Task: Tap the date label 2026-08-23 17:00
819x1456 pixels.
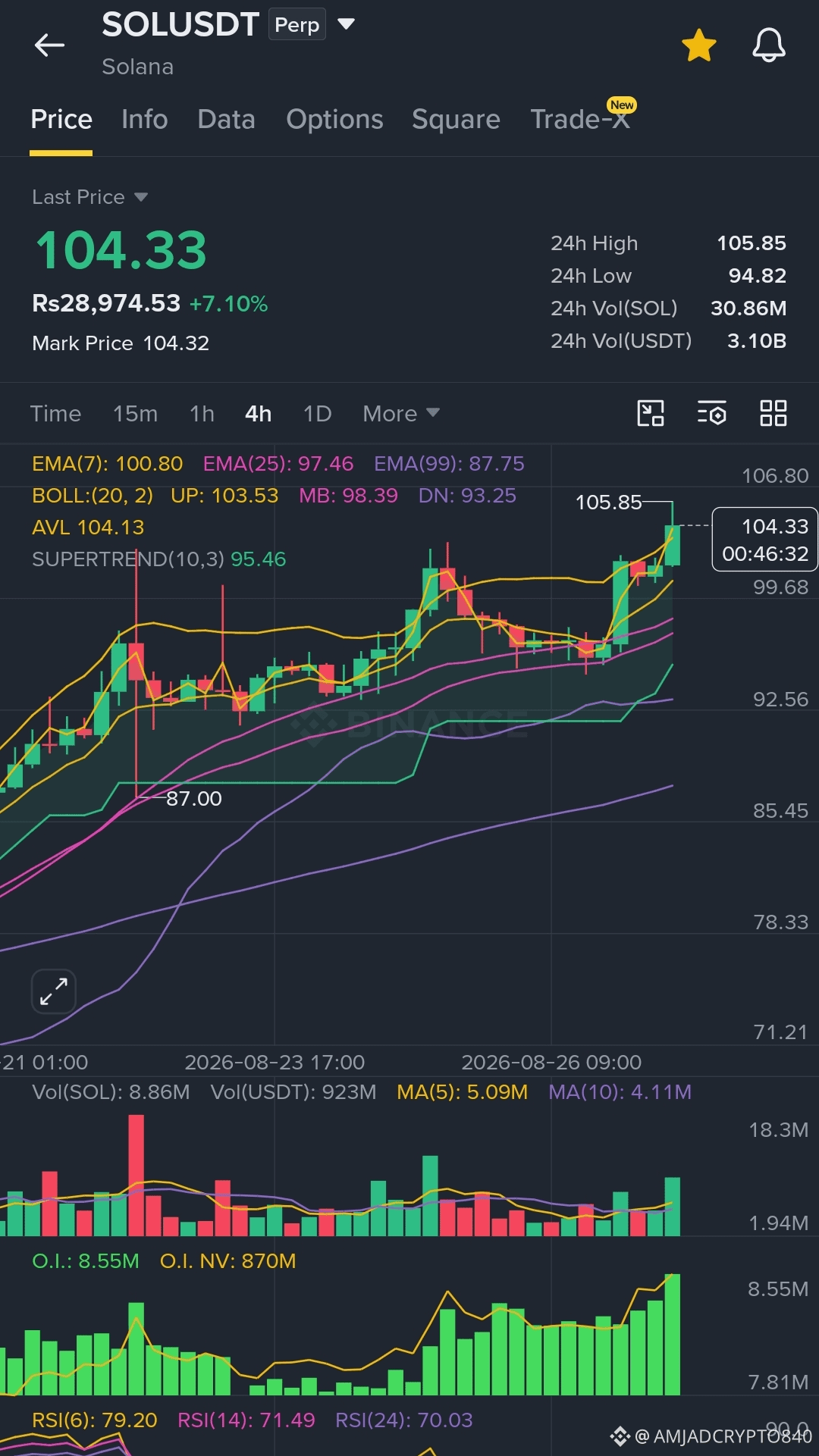Action: pos(275,1063)
